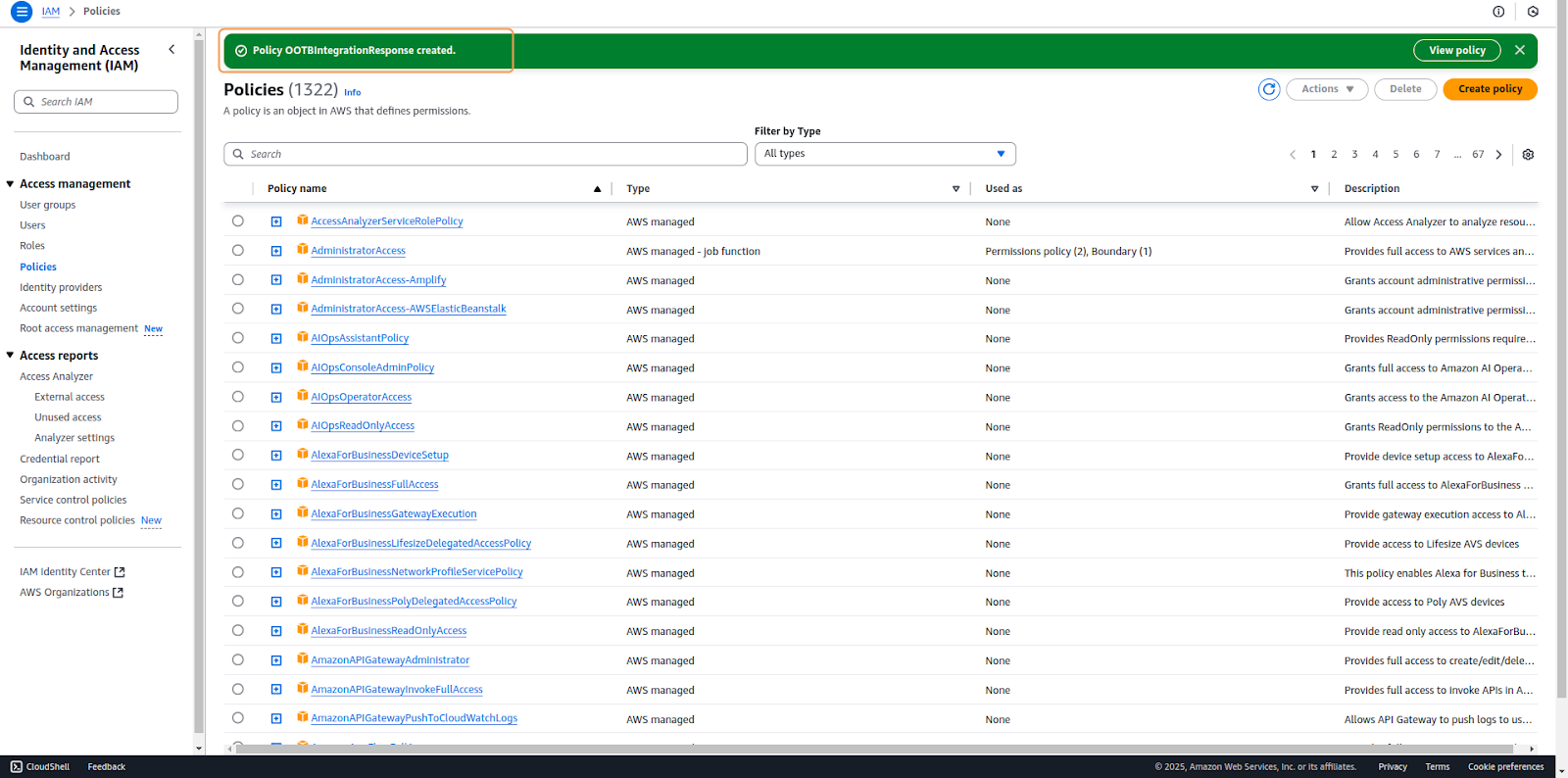Open User groups in the sidebar
1568x778 pixels.
[47, 205]
